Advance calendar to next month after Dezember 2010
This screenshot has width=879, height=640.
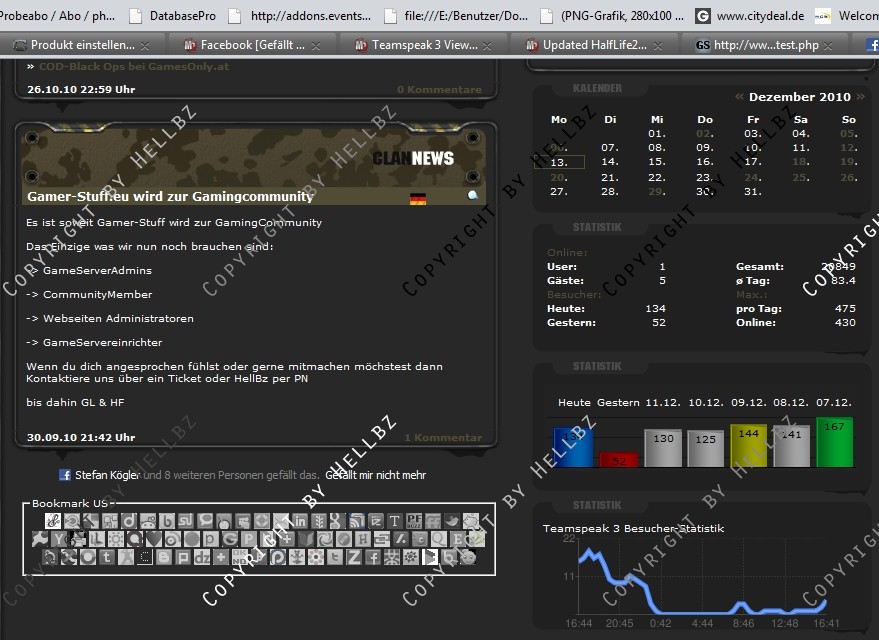pyautogui.click(x=858, y=97)
